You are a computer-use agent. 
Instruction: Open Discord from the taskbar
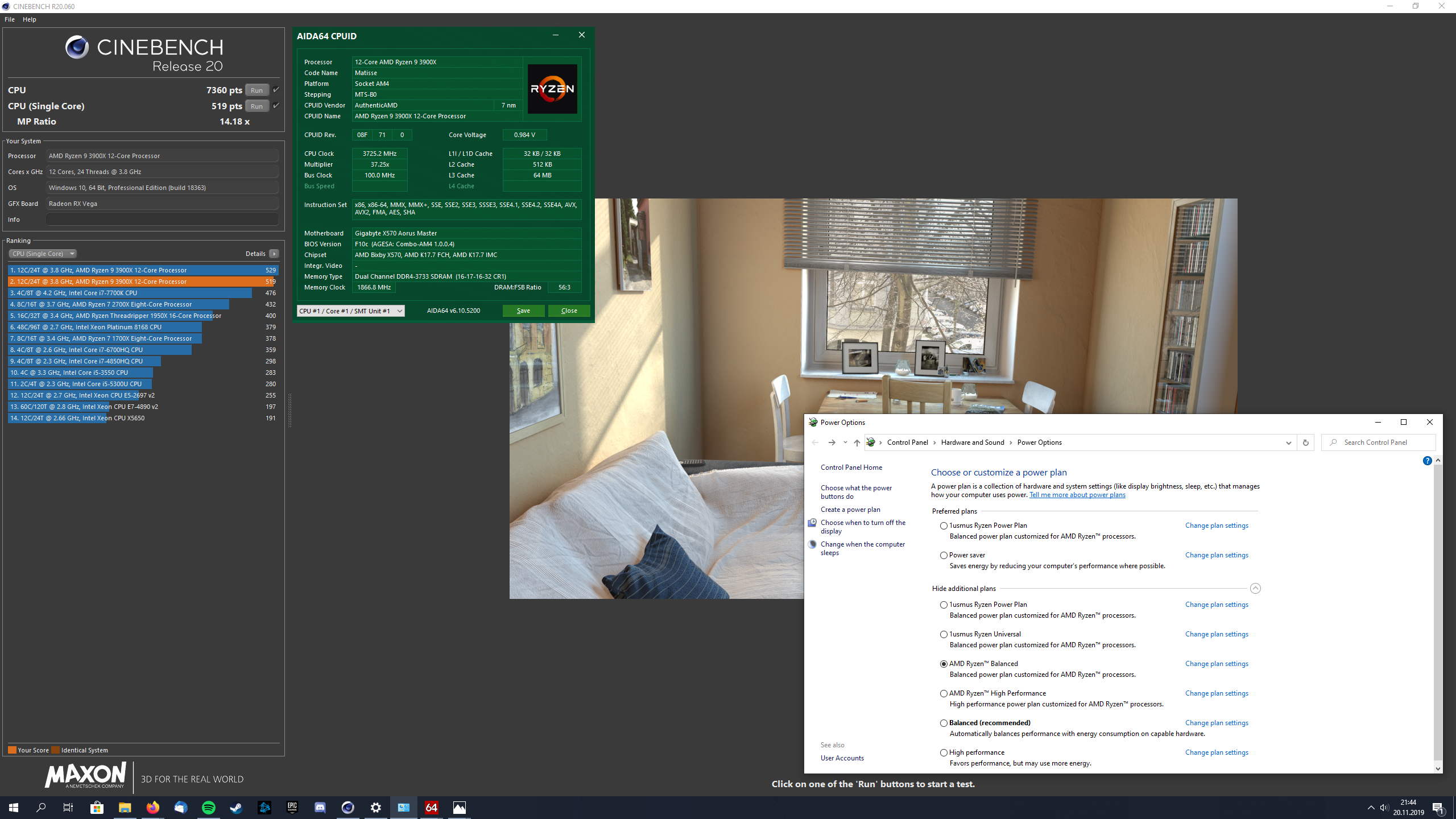pyautogui.click(x=320, y=807)
